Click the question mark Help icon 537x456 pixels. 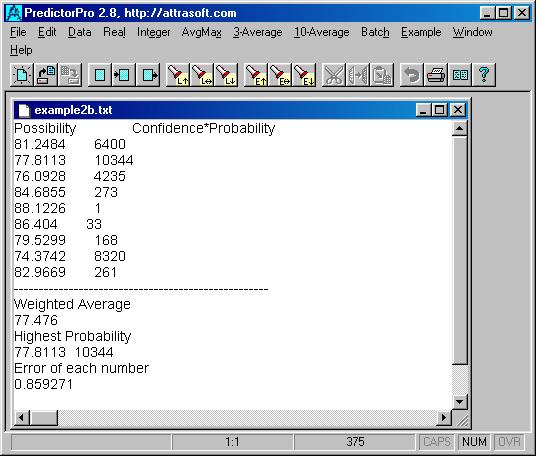[484, 75]
